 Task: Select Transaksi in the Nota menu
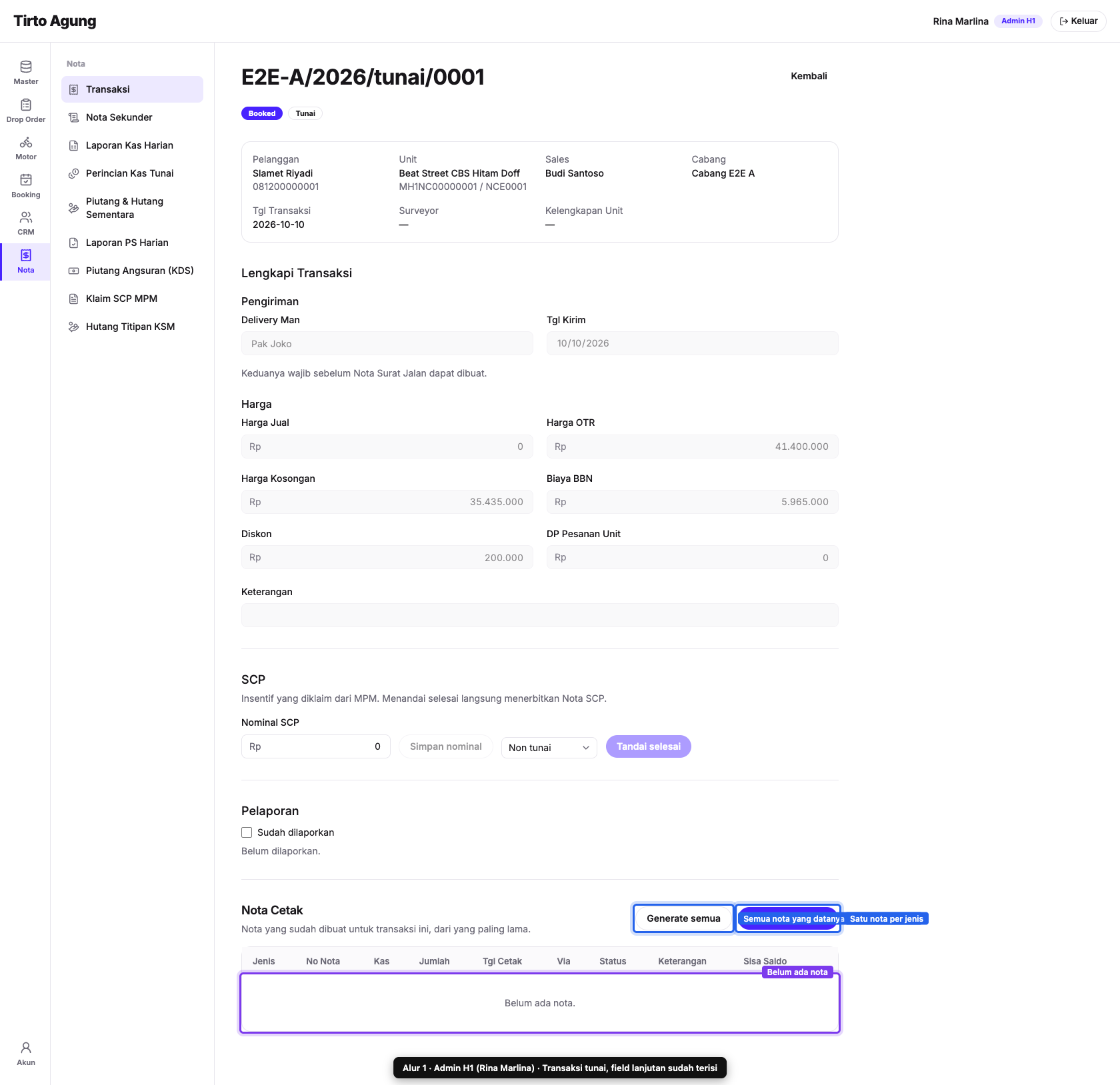pos(132,89)
